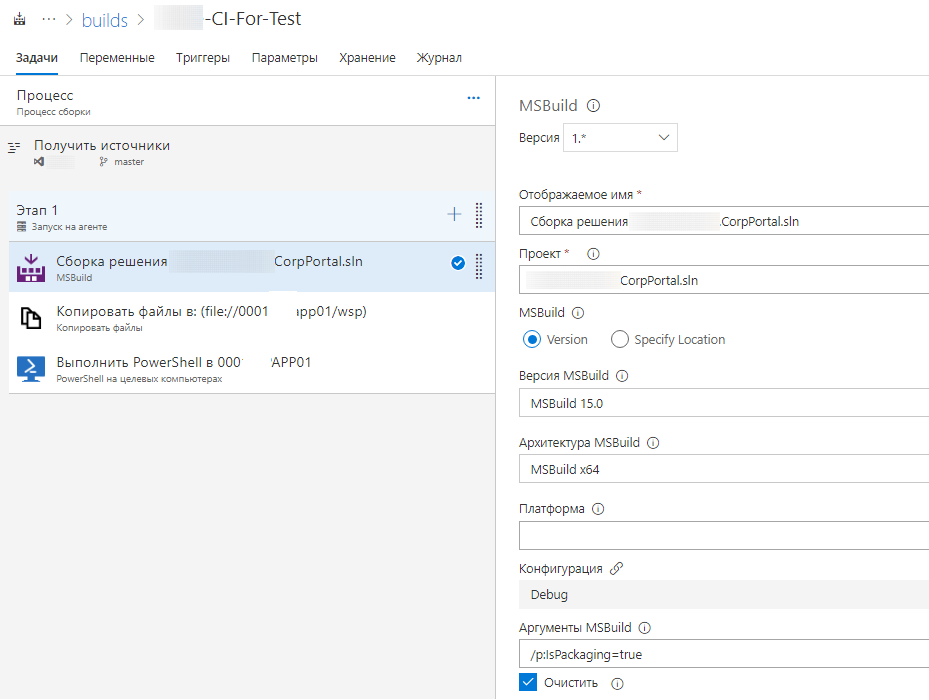Click the plus icon to add task to Этап 1
The height and width of the screenshot is (700, 929).
(x=454, y=214)
